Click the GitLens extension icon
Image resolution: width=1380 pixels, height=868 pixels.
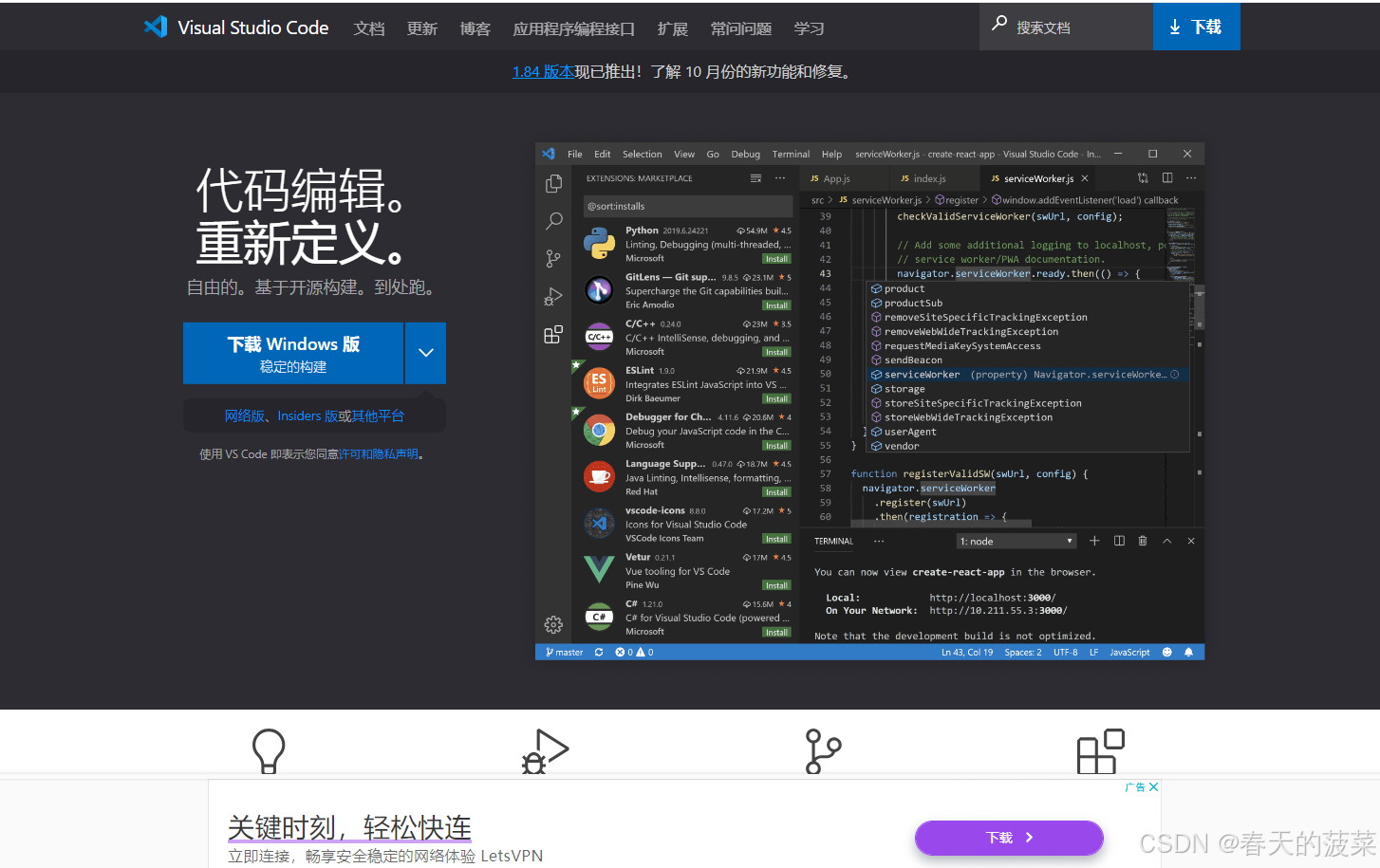599,290
